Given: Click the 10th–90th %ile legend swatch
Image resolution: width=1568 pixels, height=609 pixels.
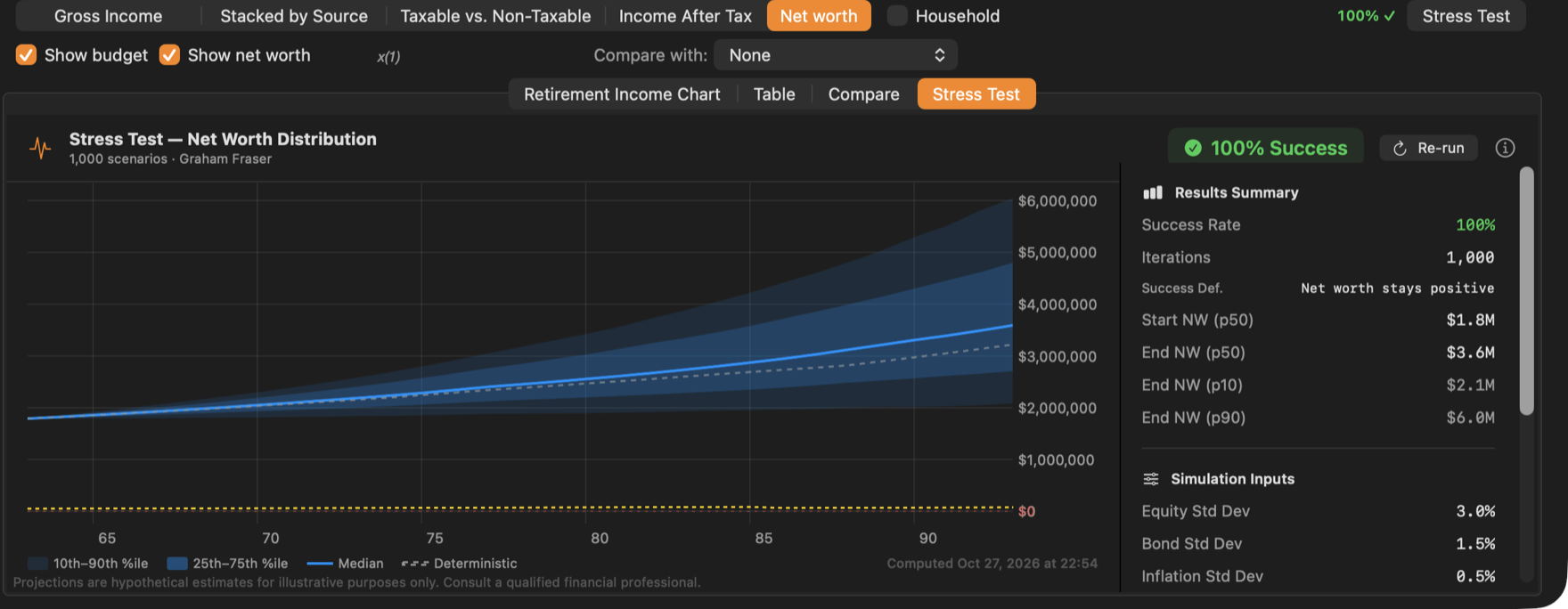Looking at the screenshot, I should [37, 564].
